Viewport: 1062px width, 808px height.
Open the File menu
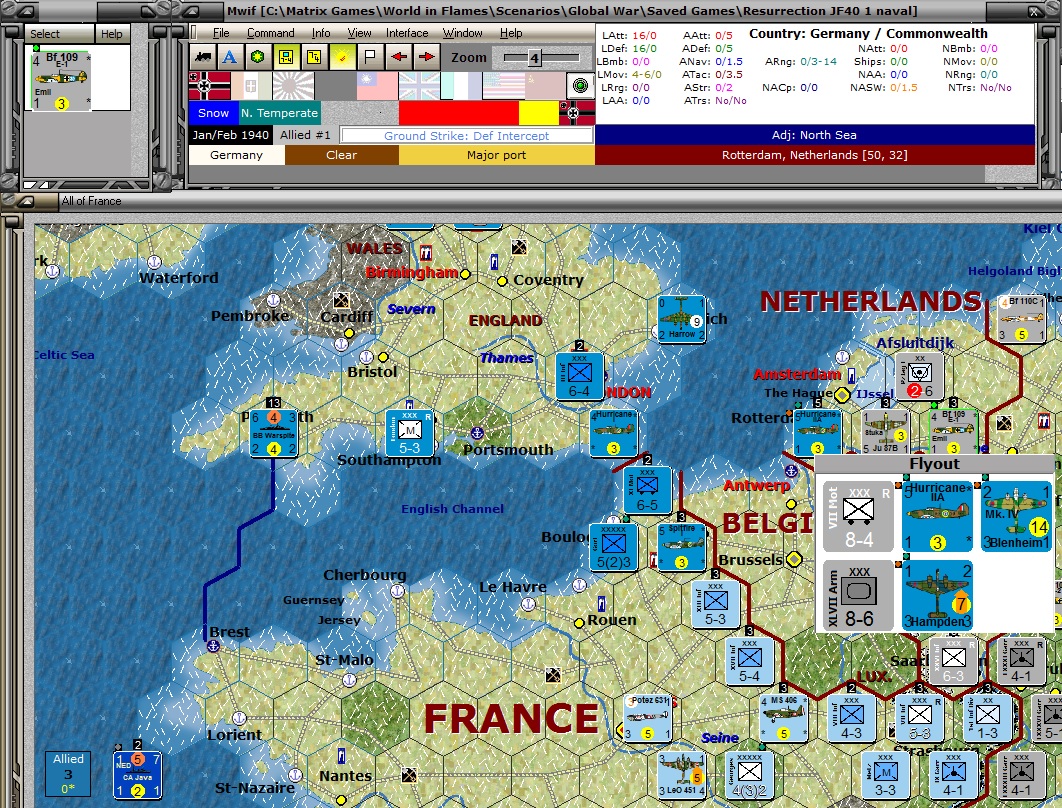pyautogui.click(x=221, y=33)
